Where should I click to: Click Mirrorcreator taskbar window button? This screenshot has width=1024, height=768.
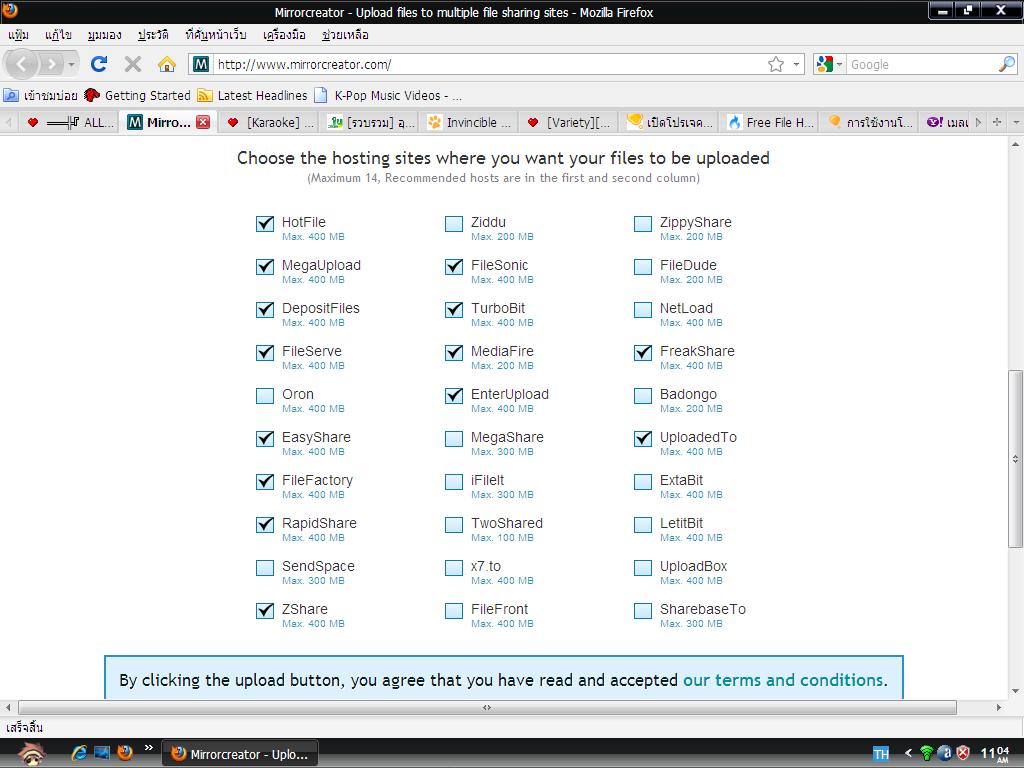[x=240, y=754]
